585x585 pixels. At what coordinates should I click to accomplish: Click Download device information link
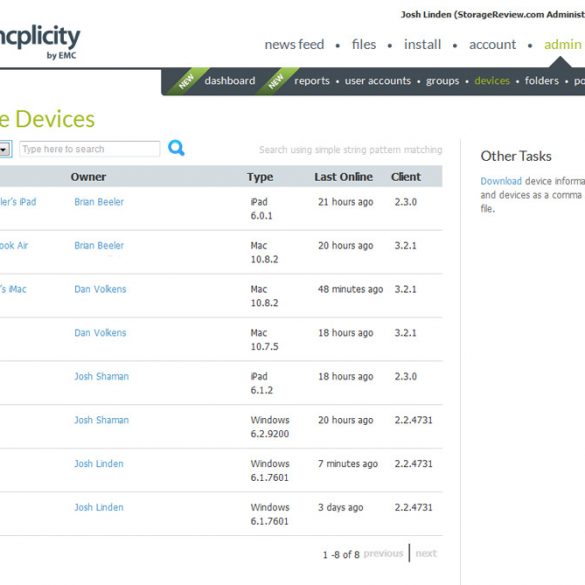(x=501, y=181)
